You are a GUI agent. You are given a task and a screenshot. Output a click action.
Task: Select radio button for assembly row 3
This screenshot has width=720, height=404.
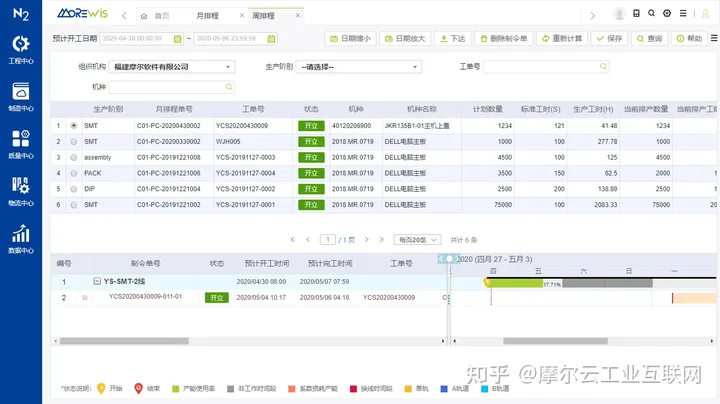coord(74,158)
